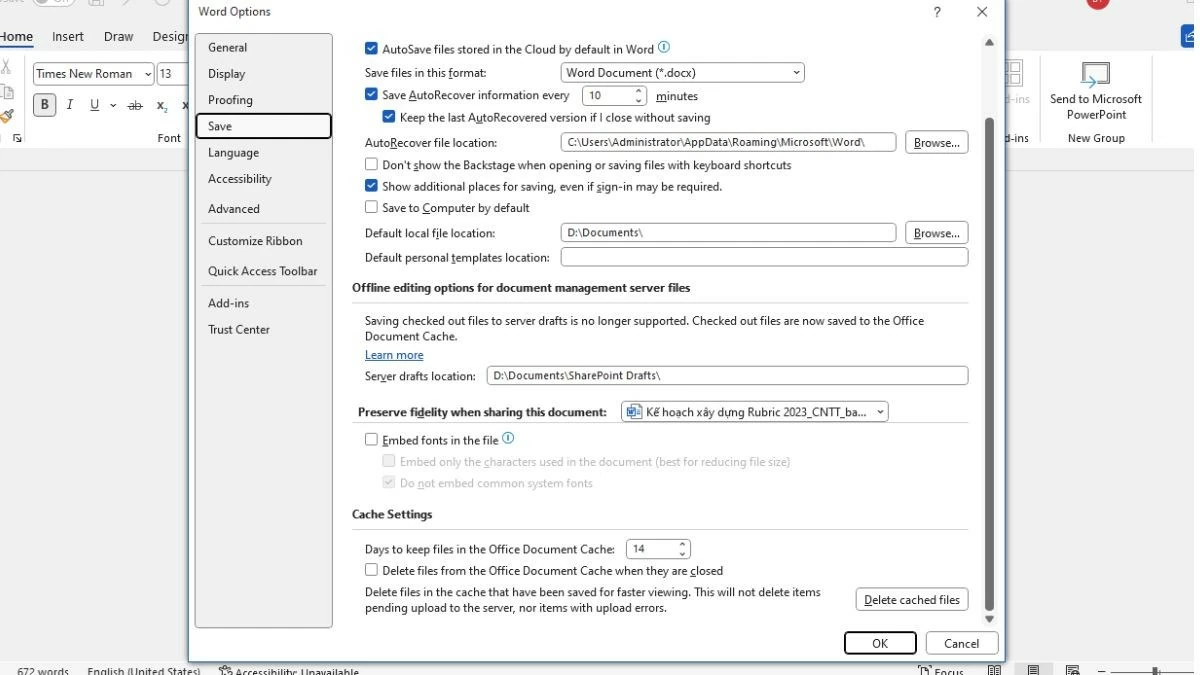Toggle Bold formatting in the ribbon

click(44, 105)
